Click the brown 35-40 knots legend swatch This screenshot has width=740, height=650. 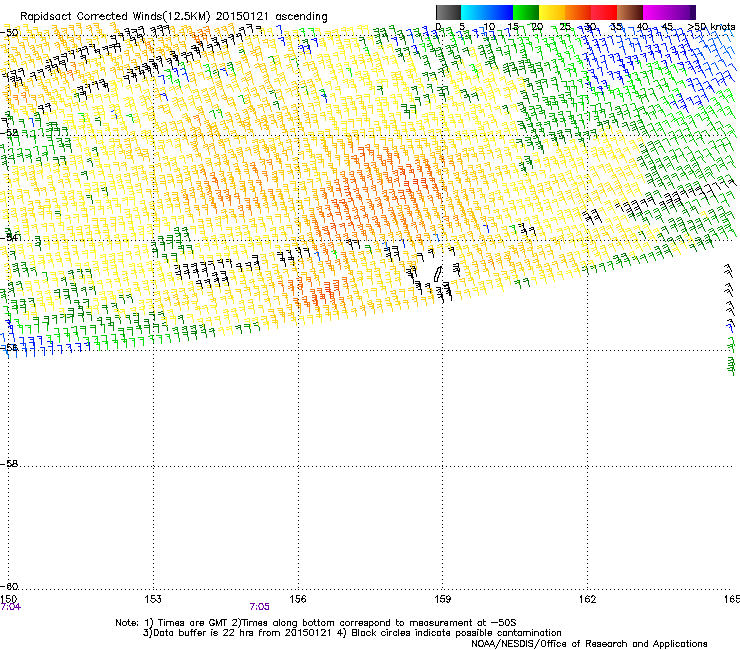pyautogui.click(x=630, y=12)
